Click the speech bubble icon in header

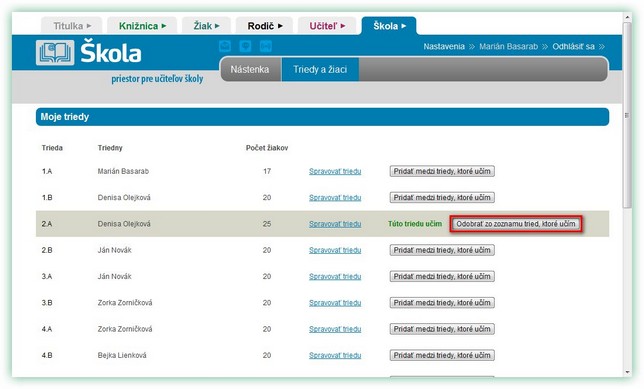click(x=245, y=46)
